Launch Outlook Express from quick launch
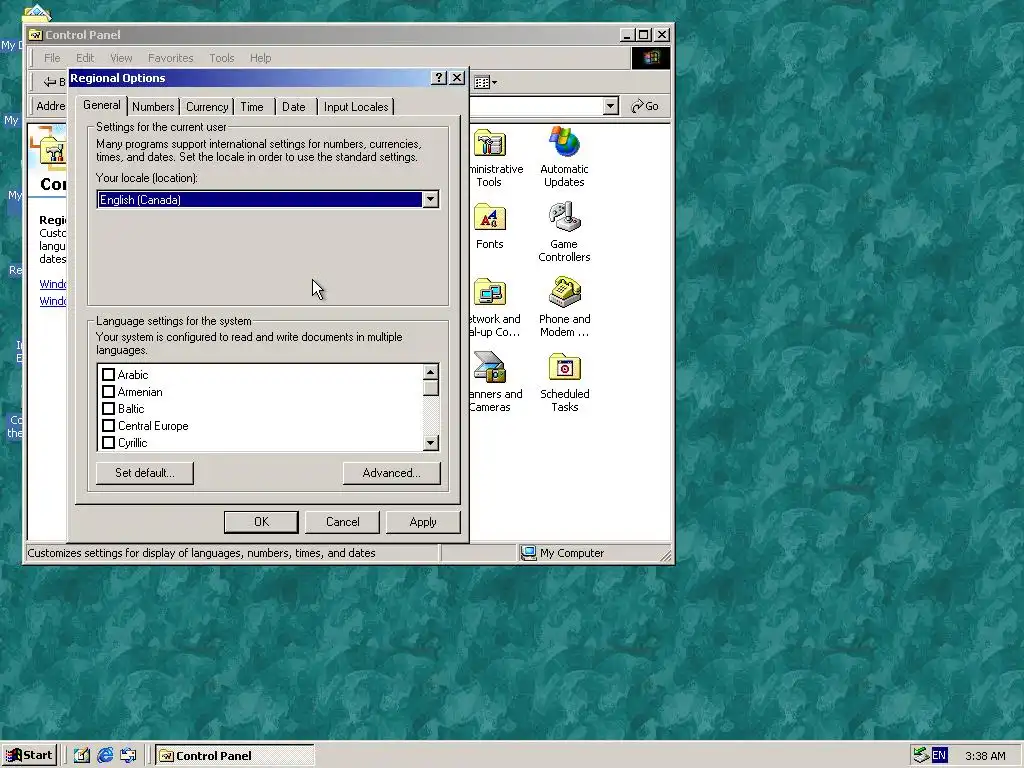The image size is (1024, 768). (x=129, y=755)
